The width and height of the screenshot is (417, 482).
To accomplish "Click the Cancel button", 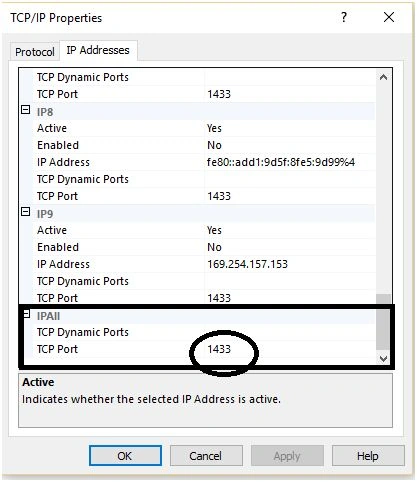I will click(x=206, y=455).
